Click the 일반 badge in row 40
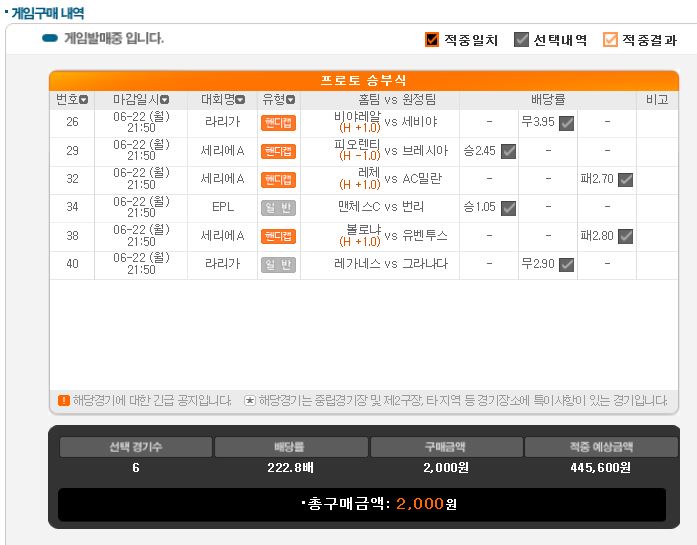 tap(278, 264)
